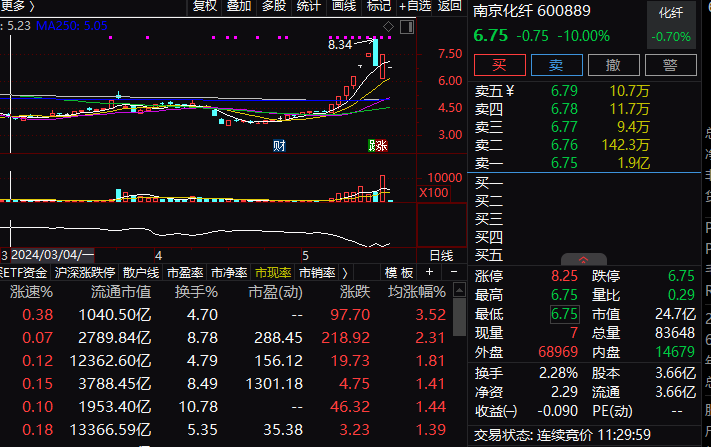Viewport: 711px width, 447px height.
Task: Click the diamond marker icon on chart
Action: pyautogui.click(x=389, y=27)
